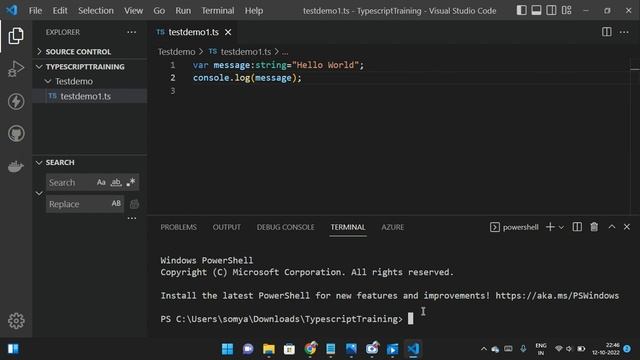Click the VS Code logo icon
The height and width of the screenshot is (360, 640).
point(12,10)
